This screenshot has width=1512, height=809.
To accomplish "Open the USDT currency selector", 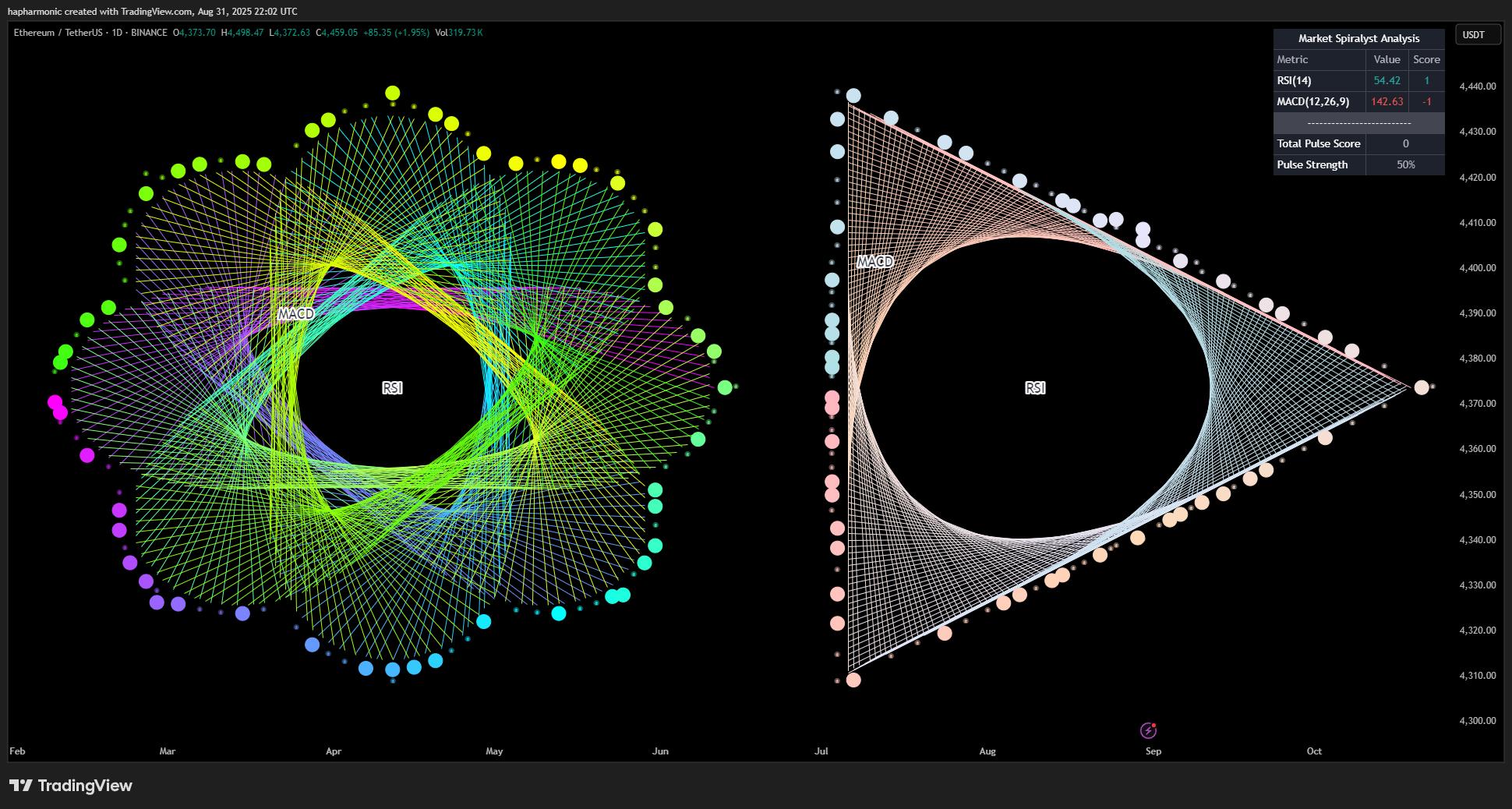I will pos(1478,35).
